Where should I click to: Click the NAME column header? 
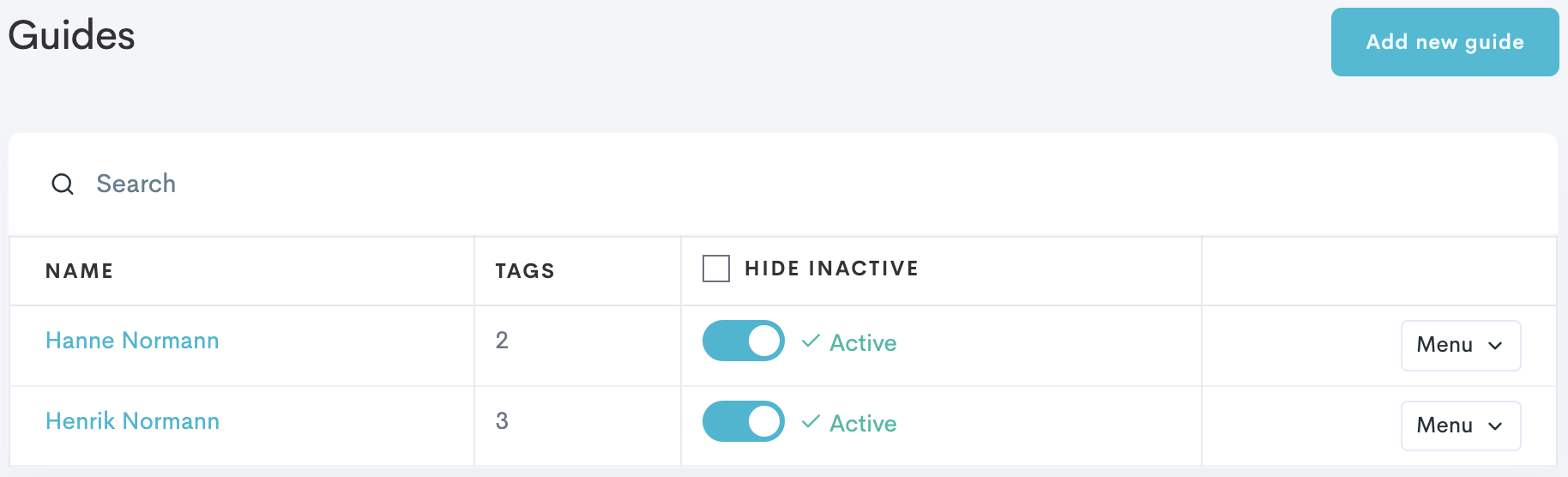click(x=79, y=271)
